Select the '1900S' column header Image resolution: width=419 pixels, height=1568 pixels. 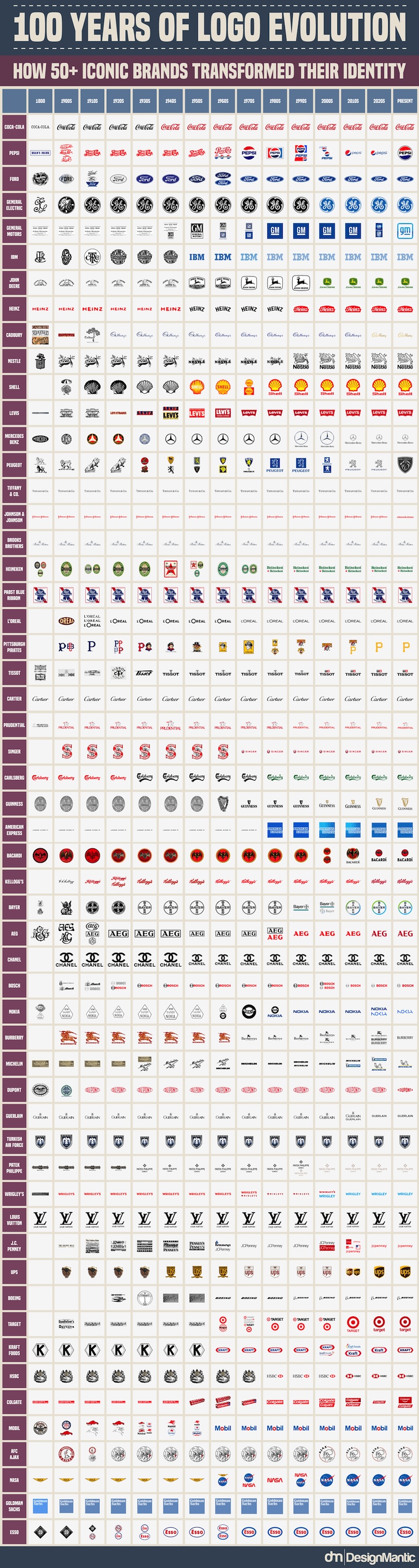pos(66,101)
